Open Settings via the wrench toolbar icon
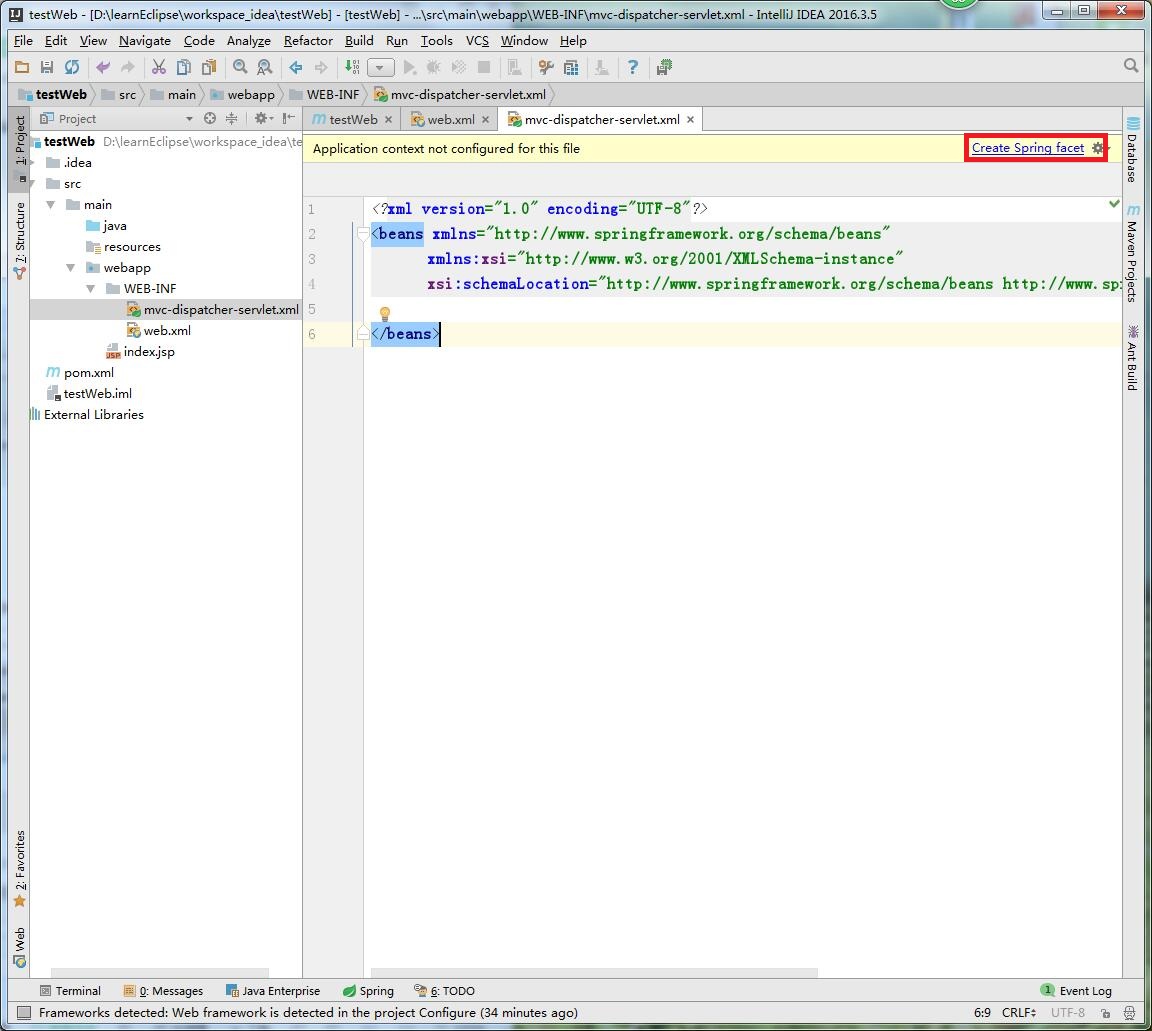This screenshot has height=1031, width=1152. click(546, 68)
